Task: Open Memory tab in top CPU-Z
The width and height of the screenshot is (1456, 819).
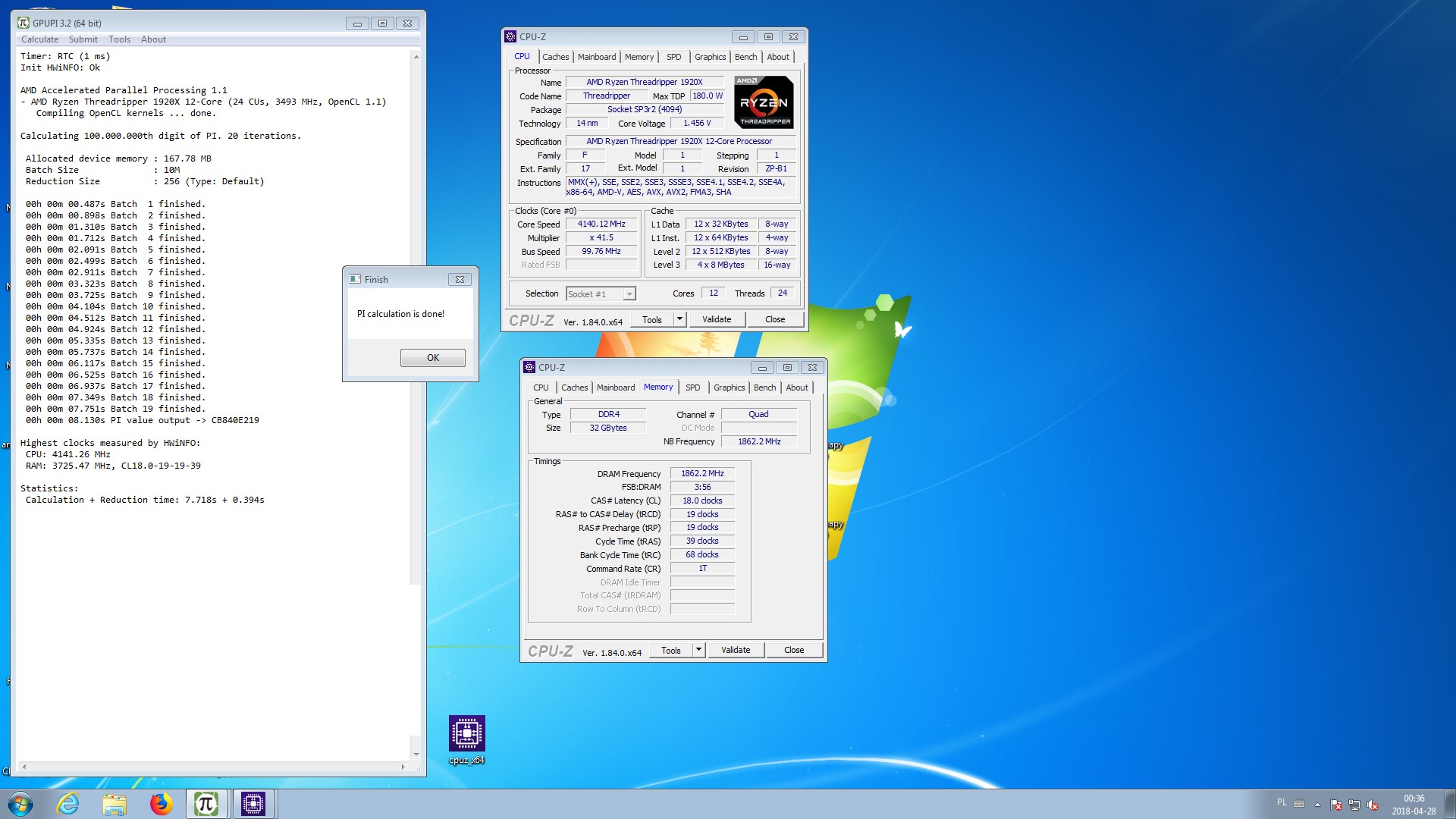Action: (x=639, y=57)
